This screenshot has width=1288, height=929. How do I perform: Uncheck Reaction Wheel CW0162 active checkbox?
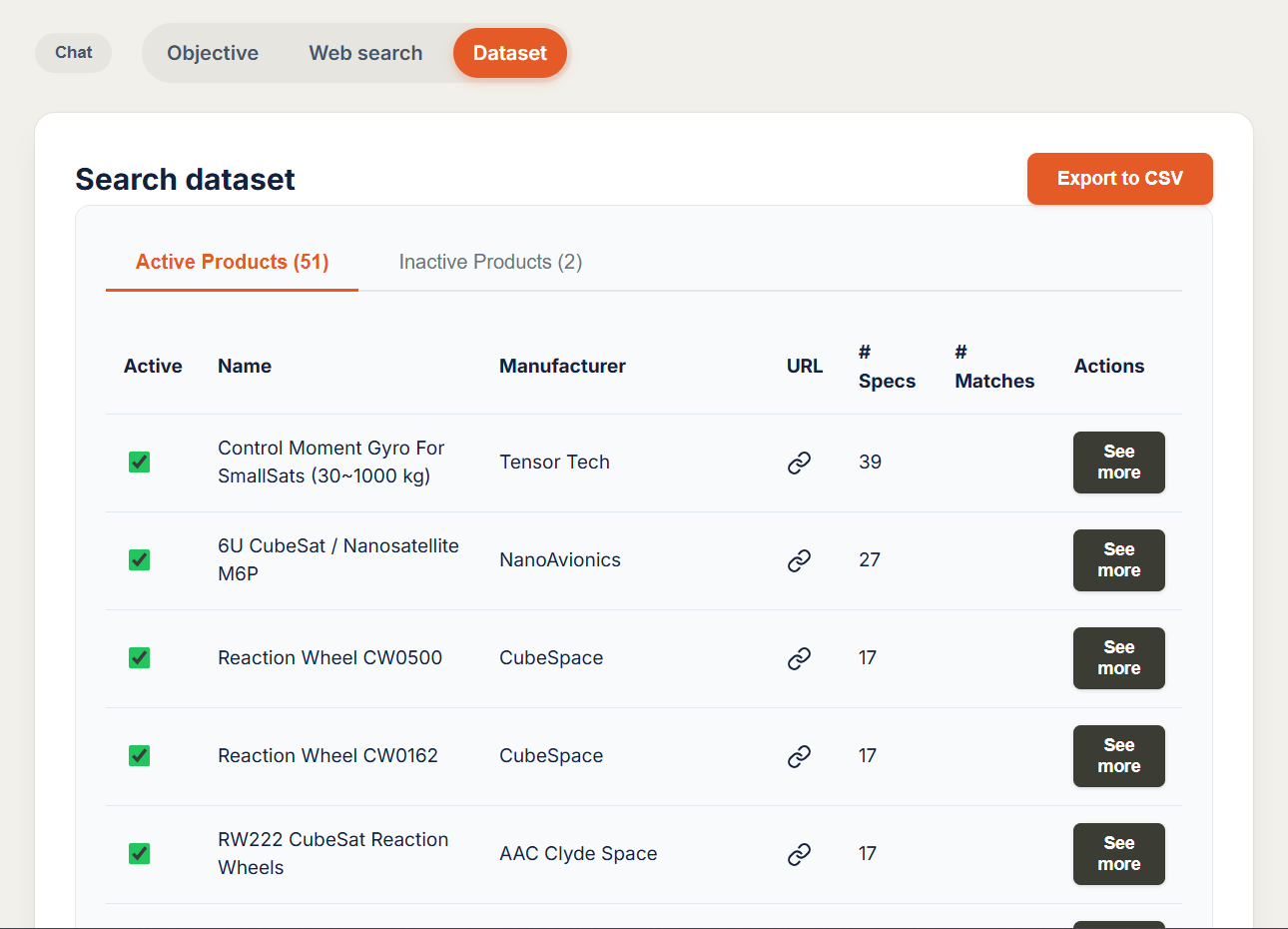tap(139, 755)
